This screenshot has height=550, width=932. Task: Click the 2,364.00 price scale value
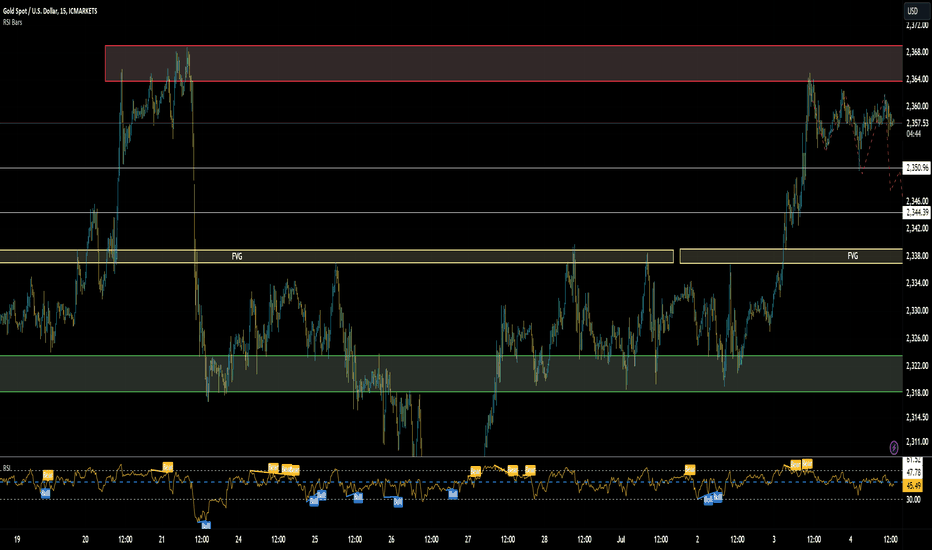click(917, 79)
